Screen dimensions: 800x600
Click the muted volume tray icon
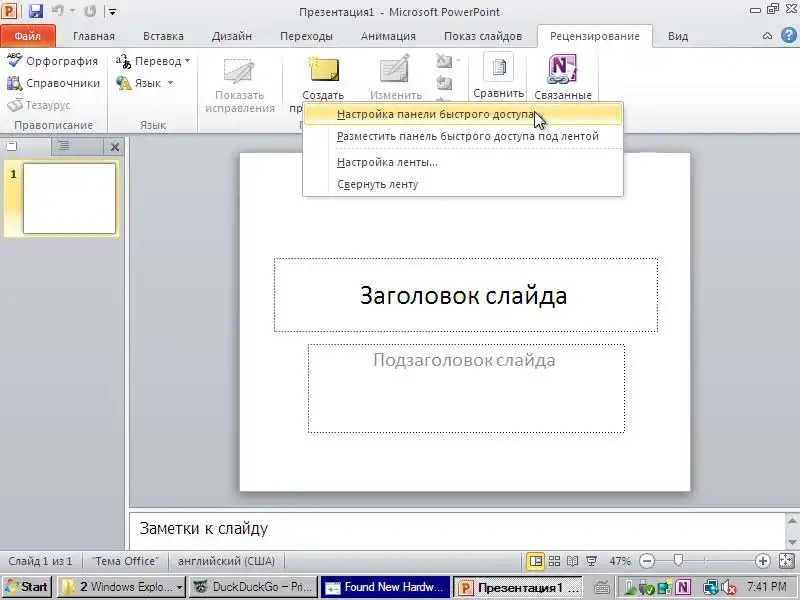click(x=729, y=587)
